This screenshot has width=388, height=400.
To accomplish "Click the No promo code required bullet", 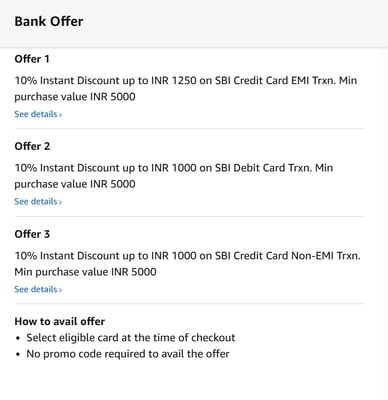I will [x=128, y=354].
